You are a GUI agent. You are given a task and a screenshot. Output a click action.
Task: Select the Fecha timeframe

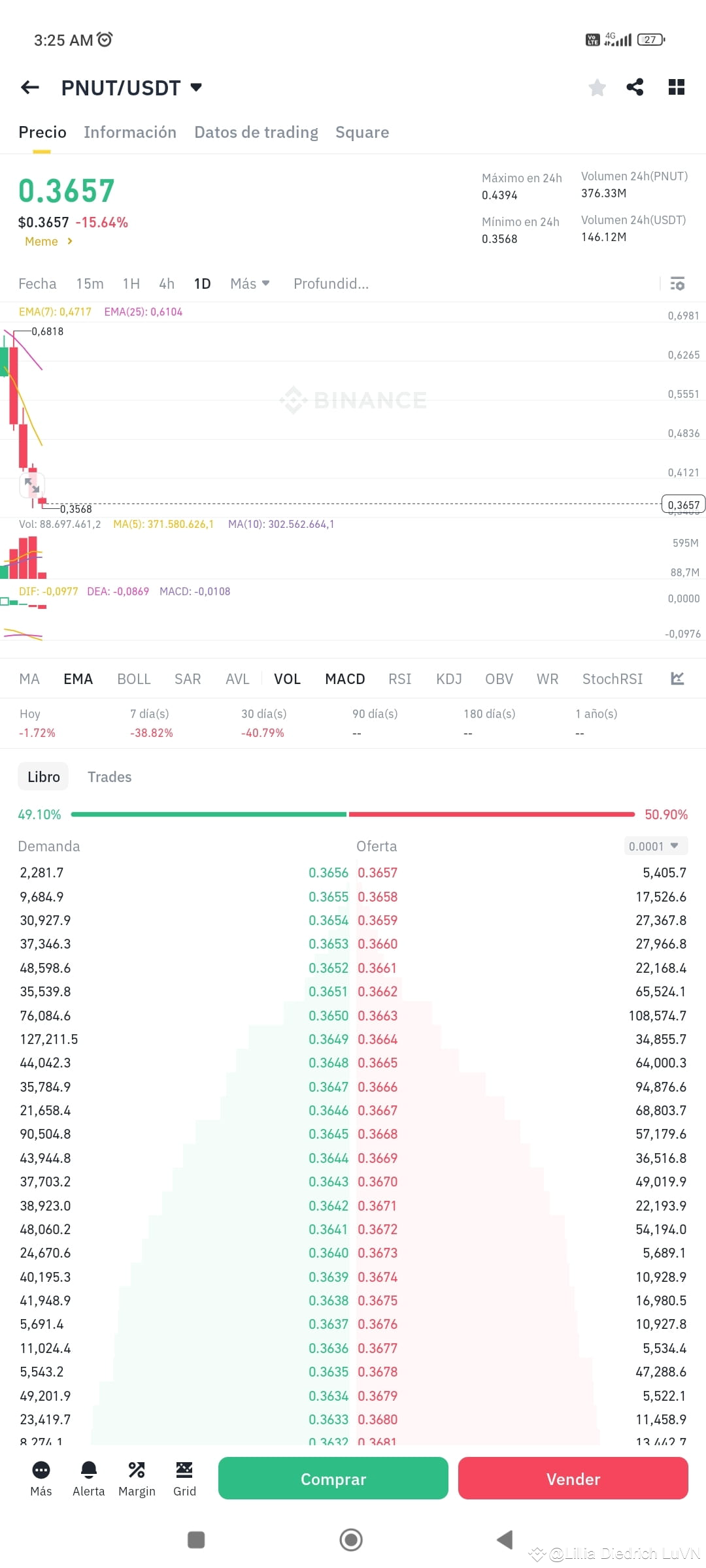[x=37, y=284]
